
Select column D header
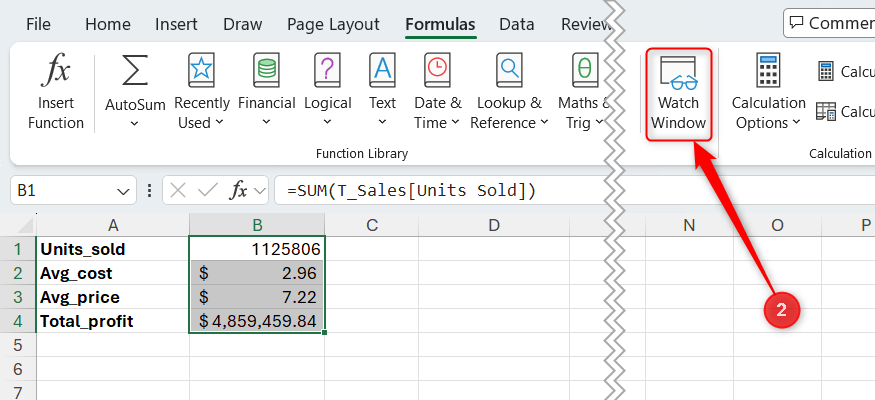(x=494, y=225)
